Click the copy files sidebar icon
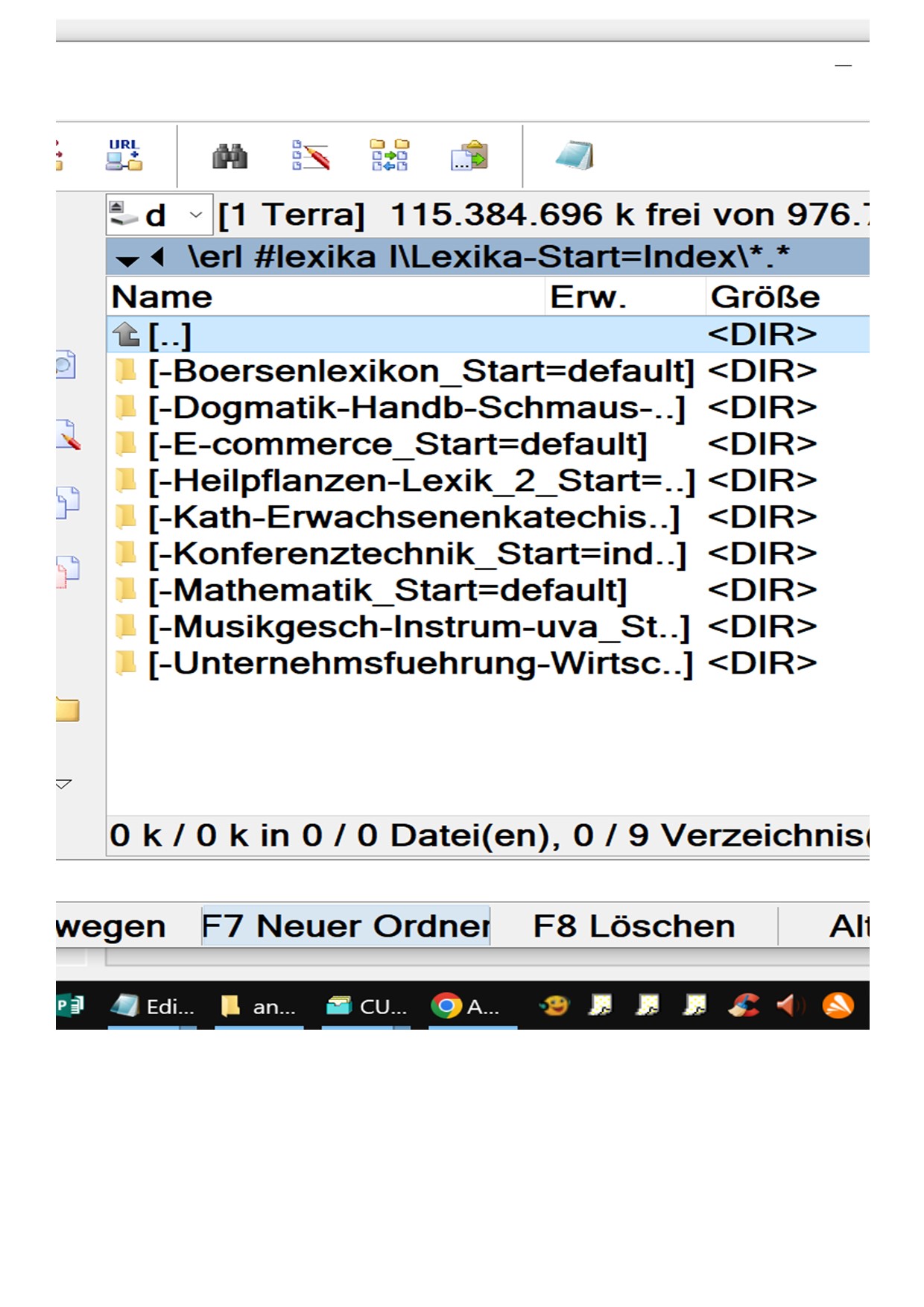This screenshot has height=1307, width=924. tap(68, 502)
